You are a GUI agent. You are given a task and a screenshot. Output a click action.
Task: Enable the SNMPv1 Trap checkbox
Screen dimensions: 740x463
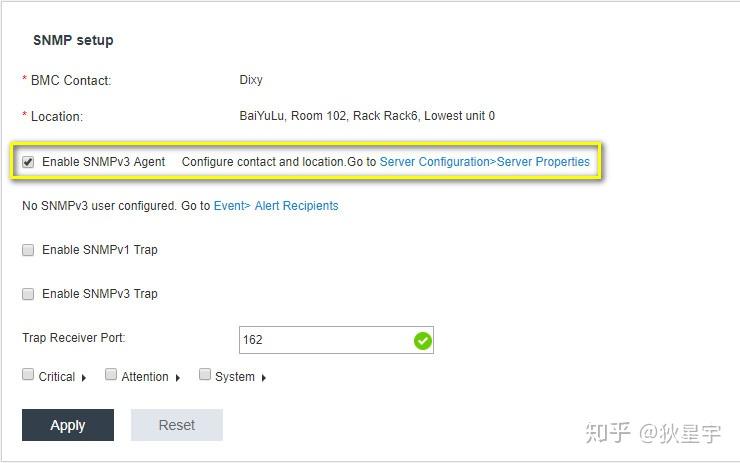pyautogui.click(x=28, y=250)
